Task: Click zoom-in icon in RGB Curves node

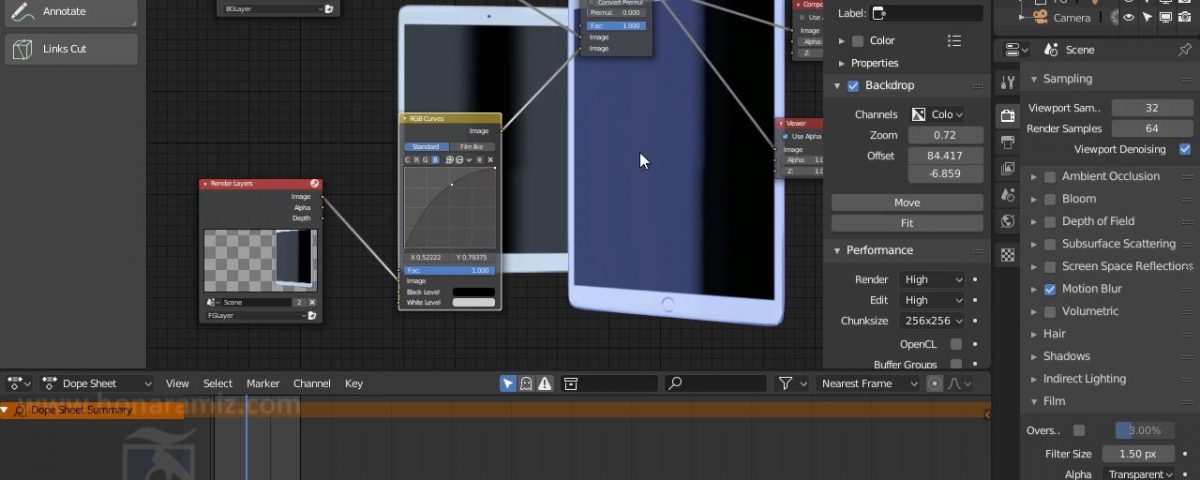Action: click(450, 159)
